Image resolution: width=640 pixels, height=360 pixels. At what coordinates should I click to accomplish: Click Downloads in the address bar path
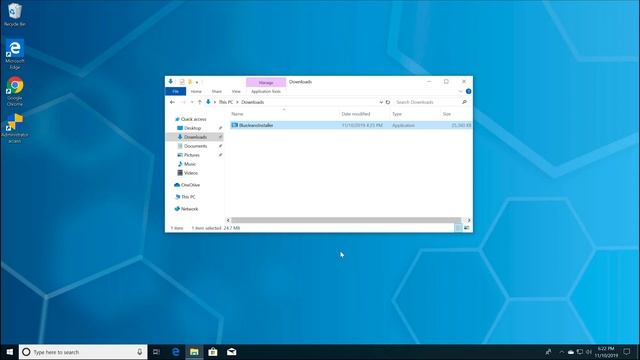point(253,102)
